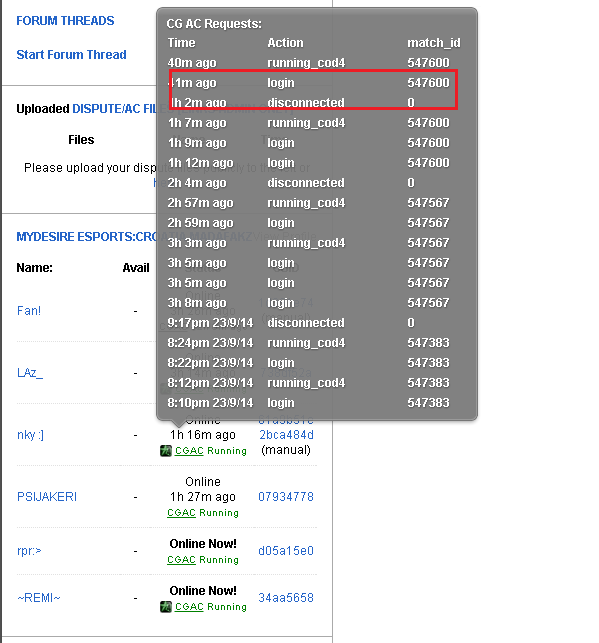
Task: Open player nky :] profile
Action: (30, 435)
